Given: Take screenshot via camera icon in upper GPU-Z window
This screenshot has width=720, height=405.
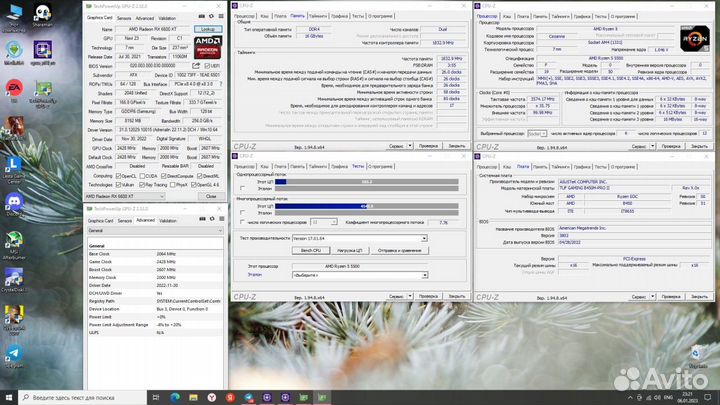Looking at the screenshot, I should [x=202, y=16].
